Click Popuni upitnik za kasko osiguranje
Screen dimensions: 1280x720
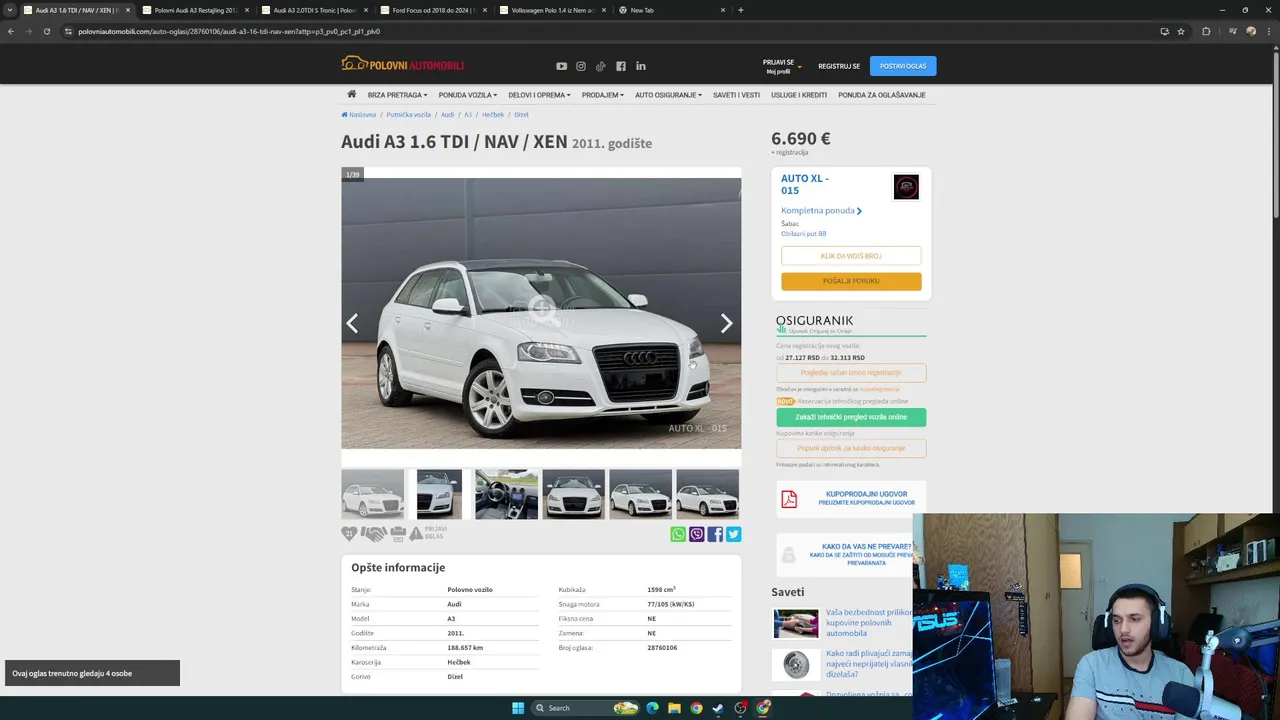click(851, 448)
